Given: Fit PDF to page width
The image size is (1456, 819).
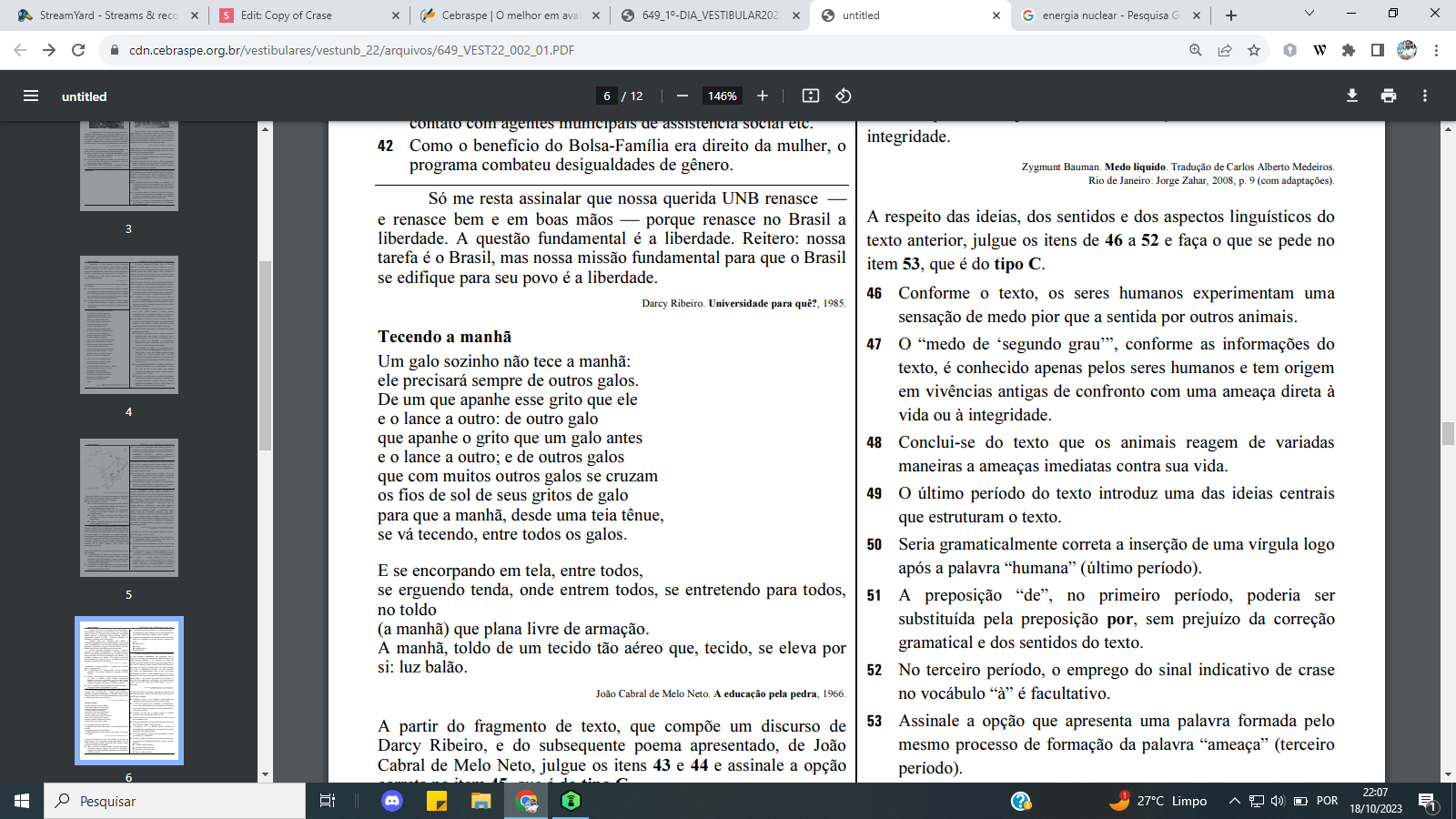Looking at the screenshot, I should (811, 96).
